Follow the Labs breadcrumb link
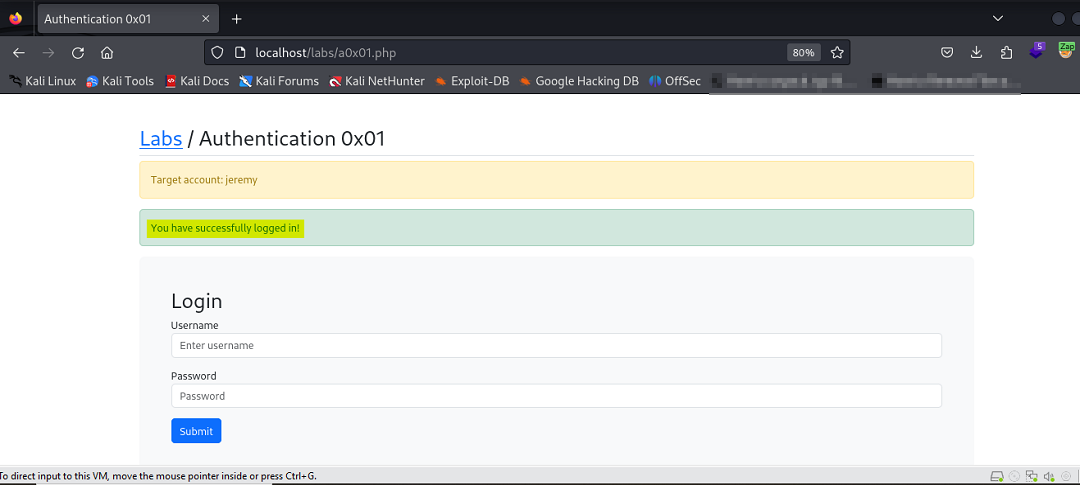This screenshot has height=485, width=1080. (x=161, y=138)
